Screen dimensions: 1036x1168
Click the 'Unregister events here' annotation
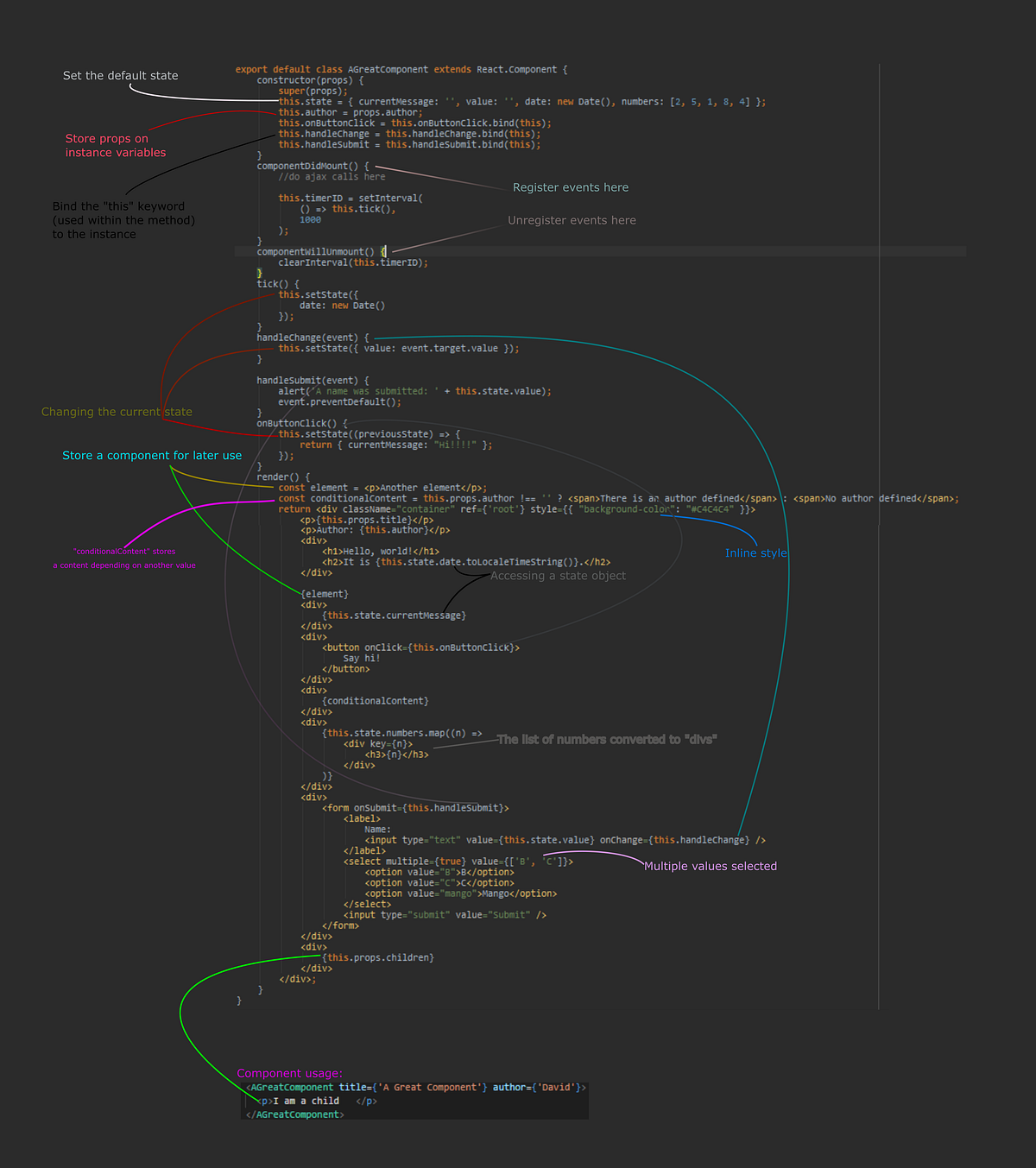572,220
